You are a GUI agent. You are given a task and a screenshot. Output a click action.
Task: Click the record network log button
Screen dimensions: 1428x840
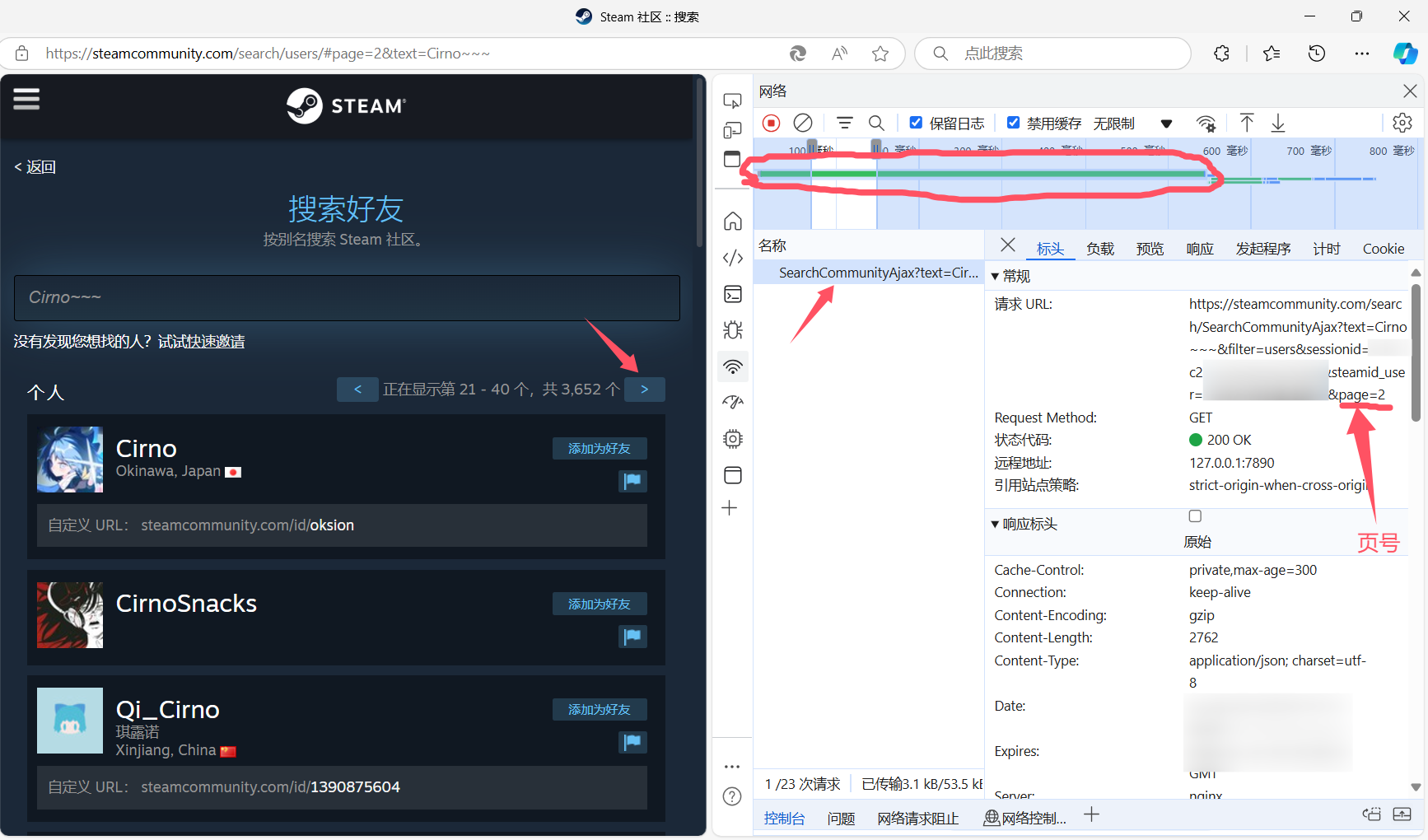tap(771, 124)
